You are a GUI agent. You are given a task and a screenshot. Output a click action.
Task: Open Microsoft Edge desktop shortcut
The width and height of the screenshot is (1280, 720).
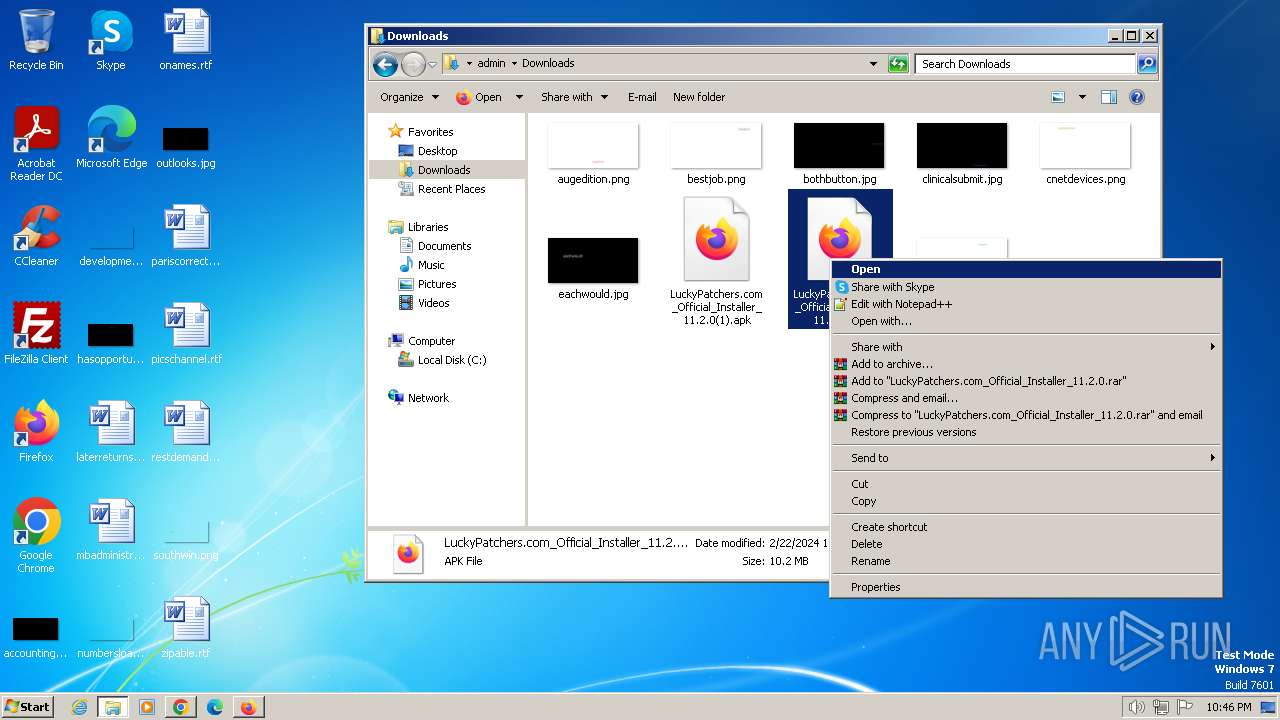[111, 137]
